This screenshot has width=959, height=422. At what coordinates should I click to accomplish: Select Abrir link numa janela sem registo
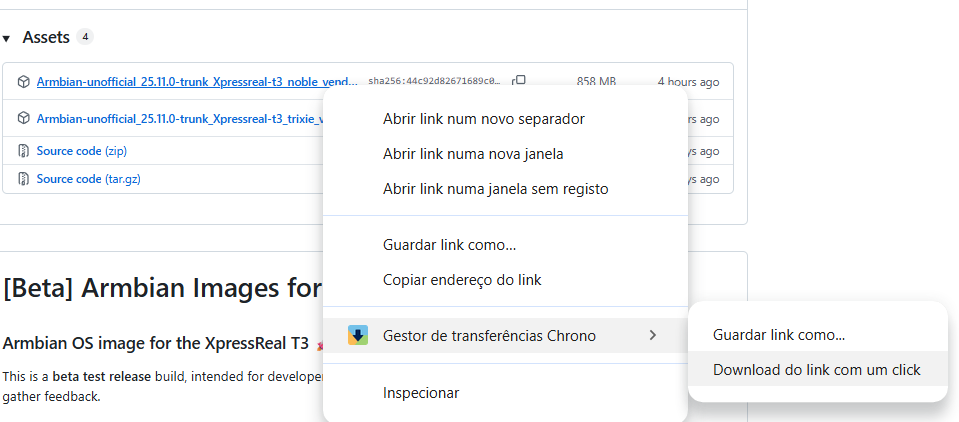coord(505,189)
